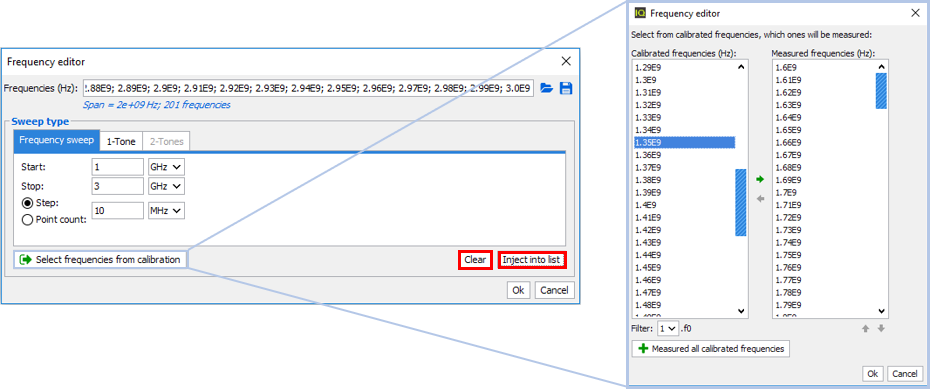Move measured frequency down with arrow
930x389 pixels.
[x=881, y=329]
